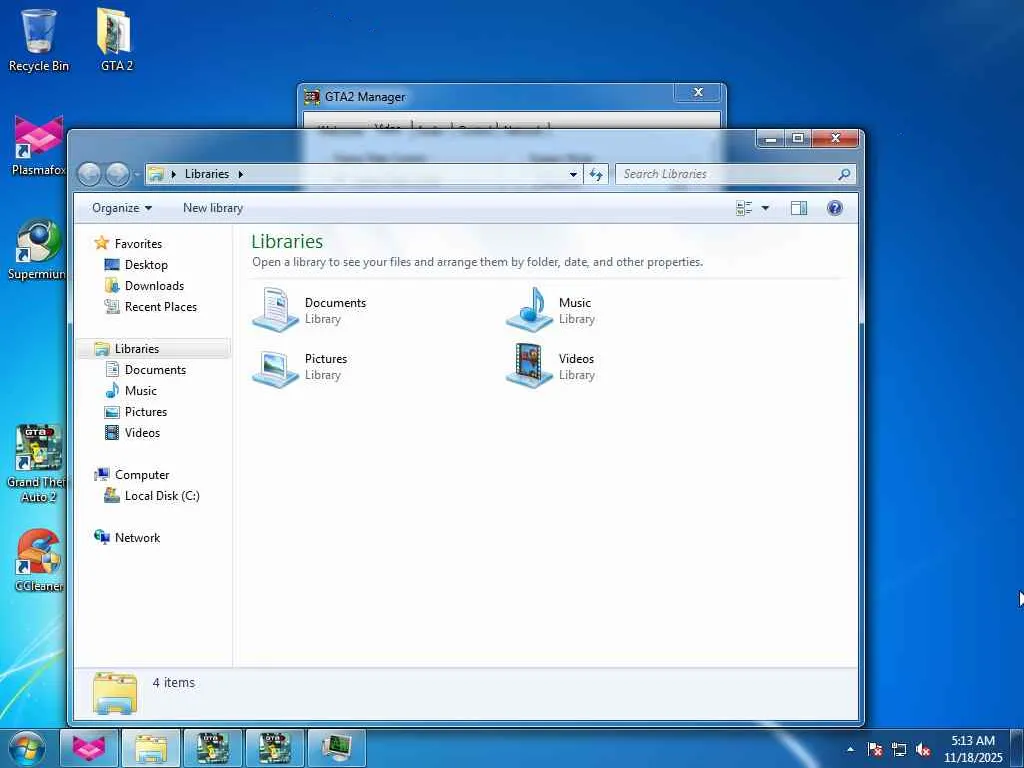Open the Documents library icon in main pane
Screen dimensions: 1024x768
pos(276,310)
